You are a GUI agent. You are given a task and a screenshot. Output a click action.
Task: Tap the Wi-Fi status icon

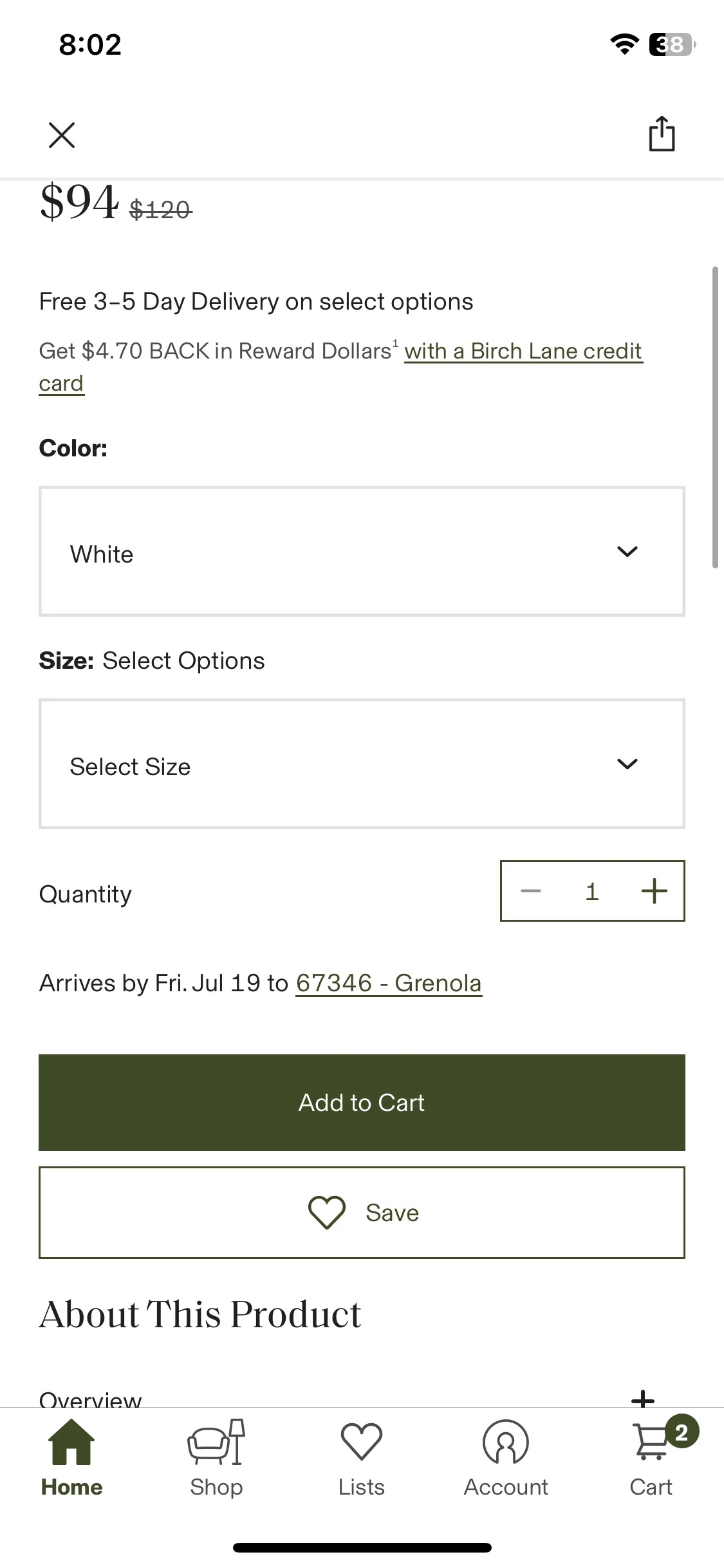(x=624, y=44)
